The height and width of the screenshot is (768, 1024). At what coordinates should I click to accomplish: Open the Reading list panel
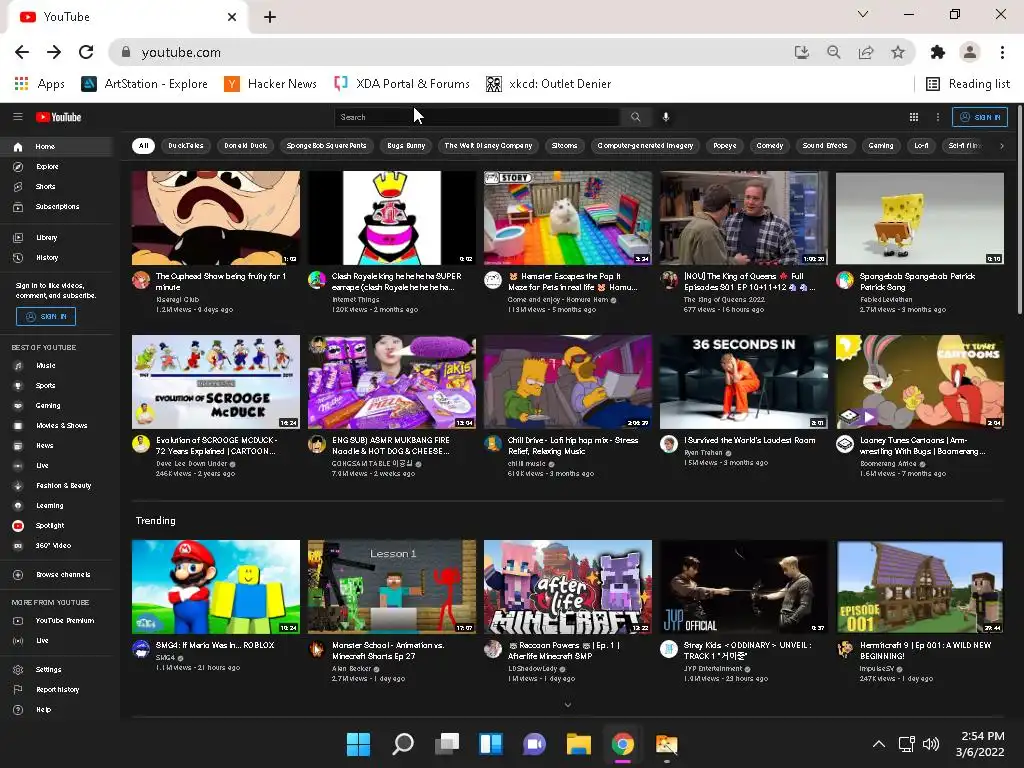(968, 84)
